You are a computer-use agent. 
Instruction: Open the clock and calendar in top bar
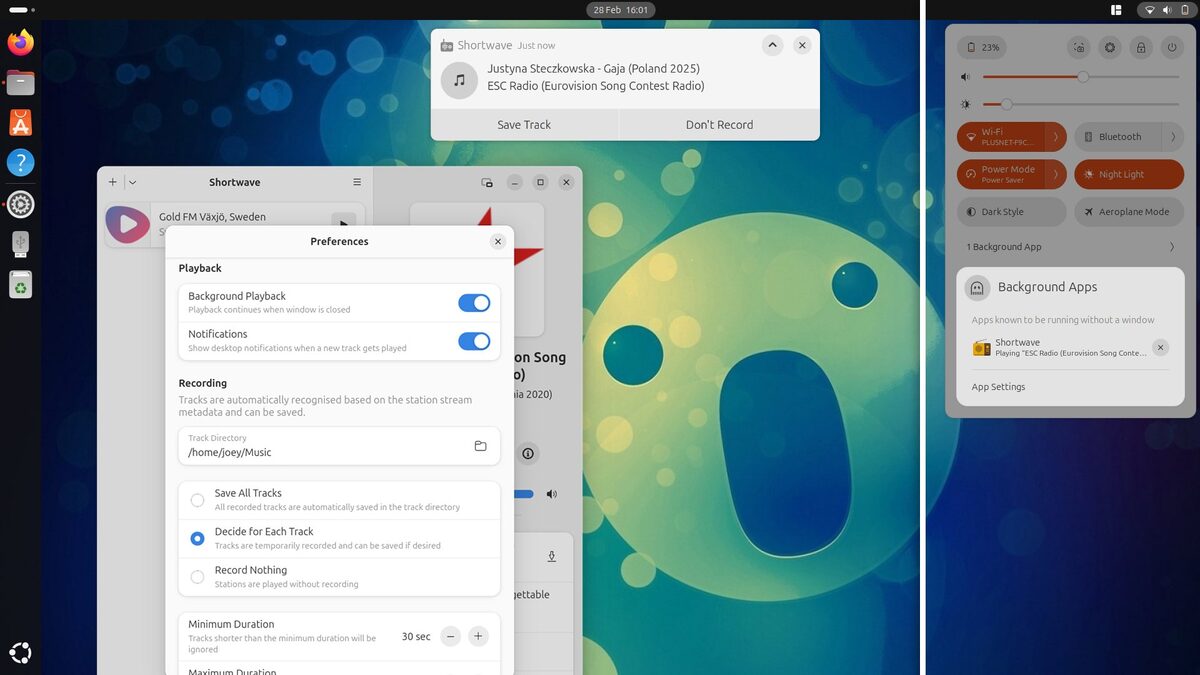[621, 9]
